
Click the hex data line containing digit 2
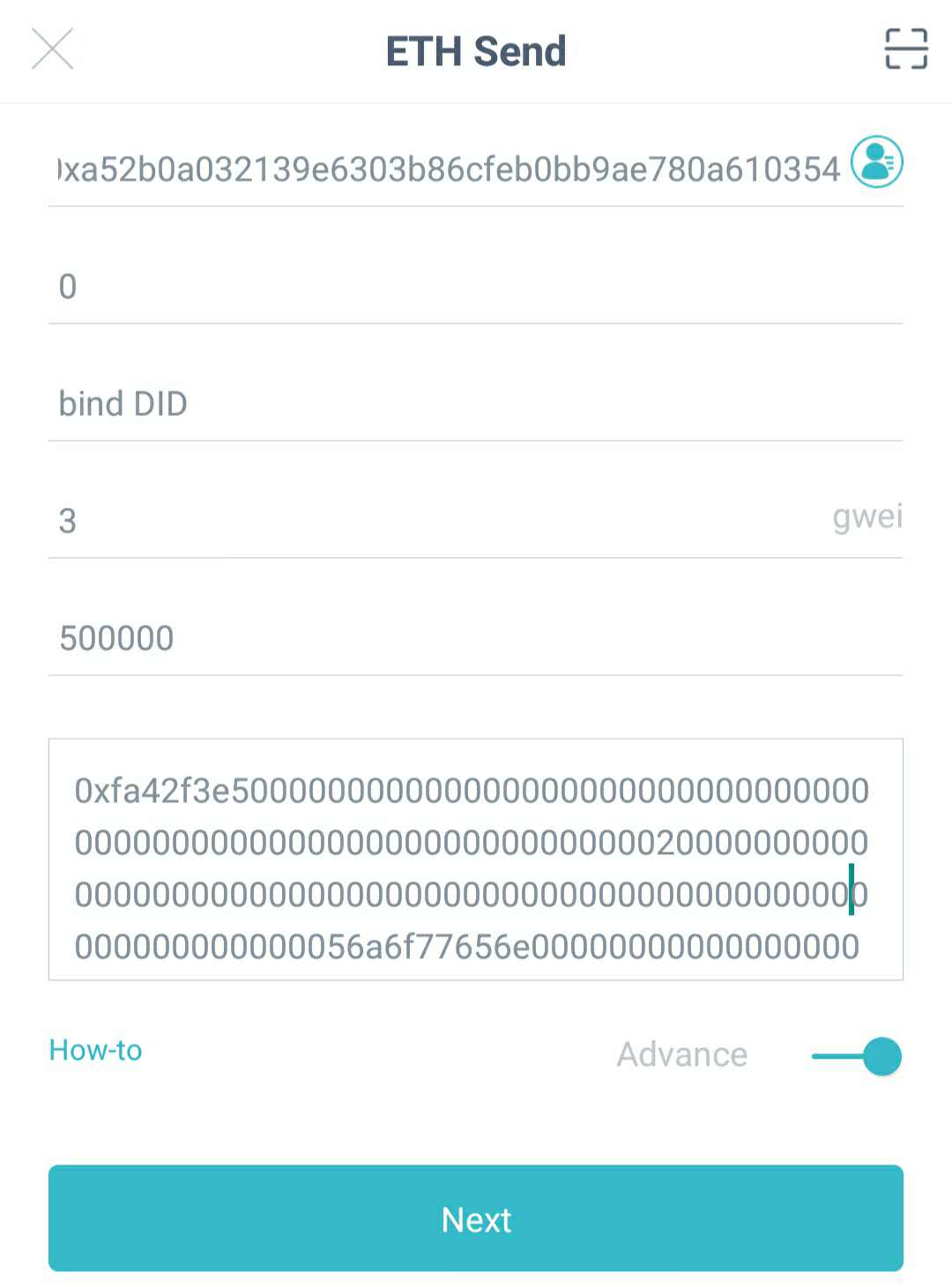click(472, 843)
